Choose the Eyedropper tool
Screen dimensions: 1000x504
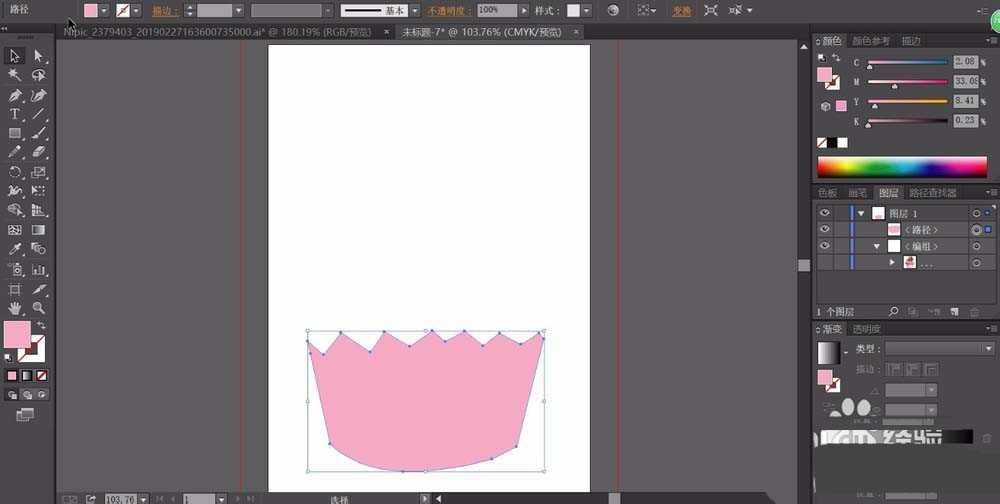pyautogui.click(x=15, y=249)
